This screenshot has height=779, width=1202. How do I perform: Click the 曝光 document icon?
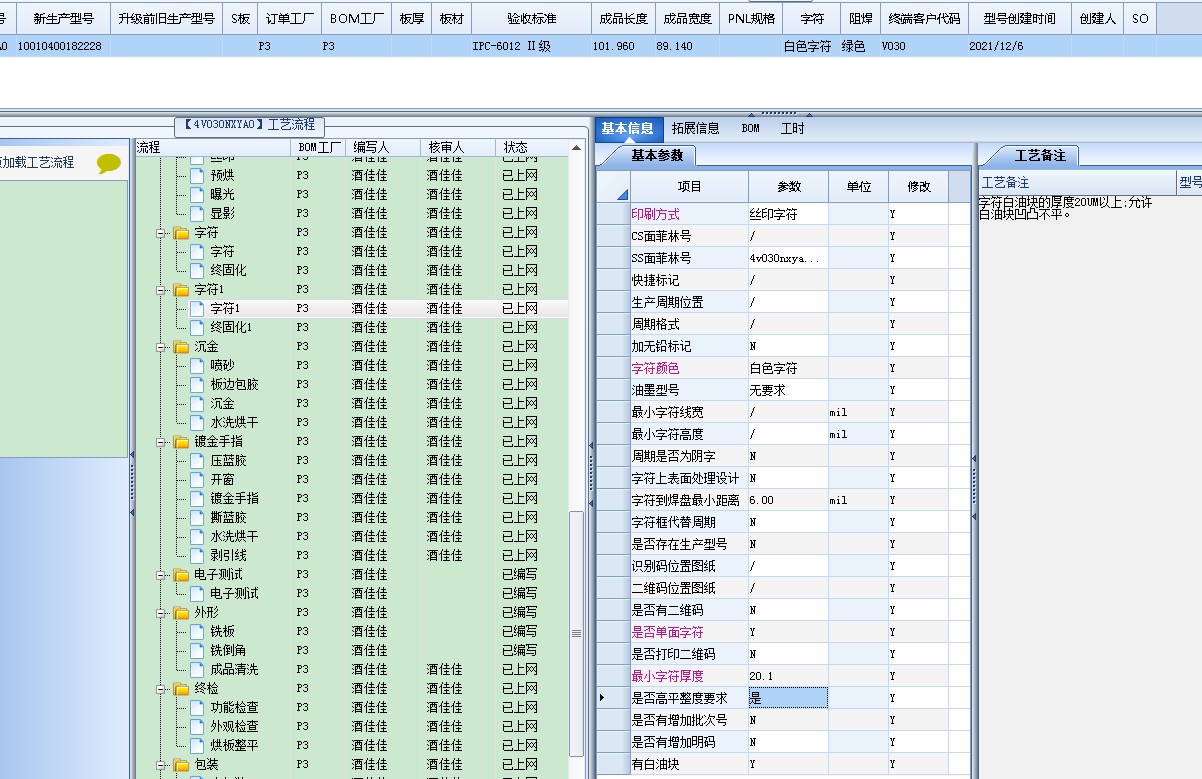[x=197, y=194]
